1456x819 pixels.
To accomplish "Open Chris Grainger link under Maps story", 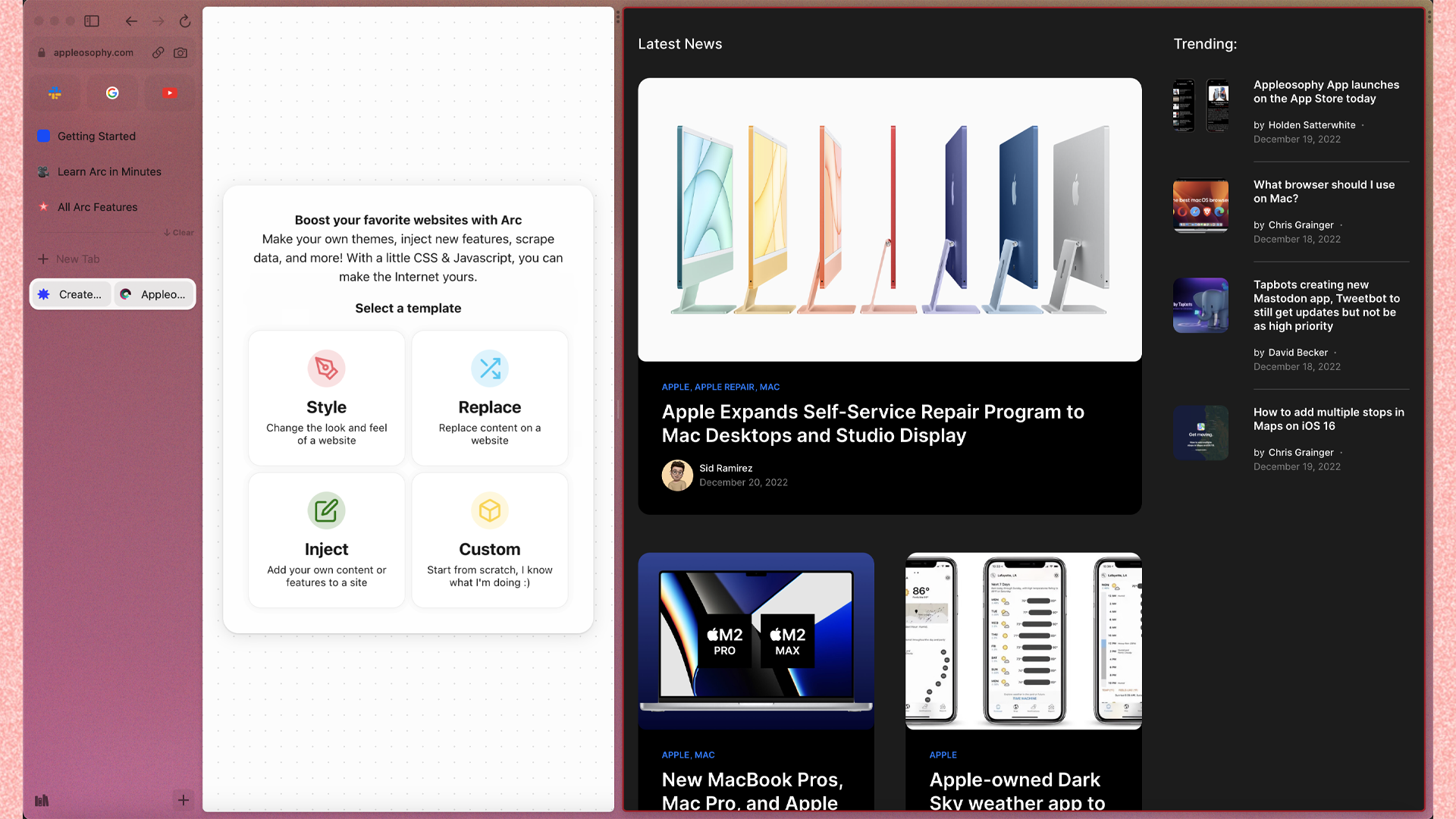I will (x=1301, y=453).
